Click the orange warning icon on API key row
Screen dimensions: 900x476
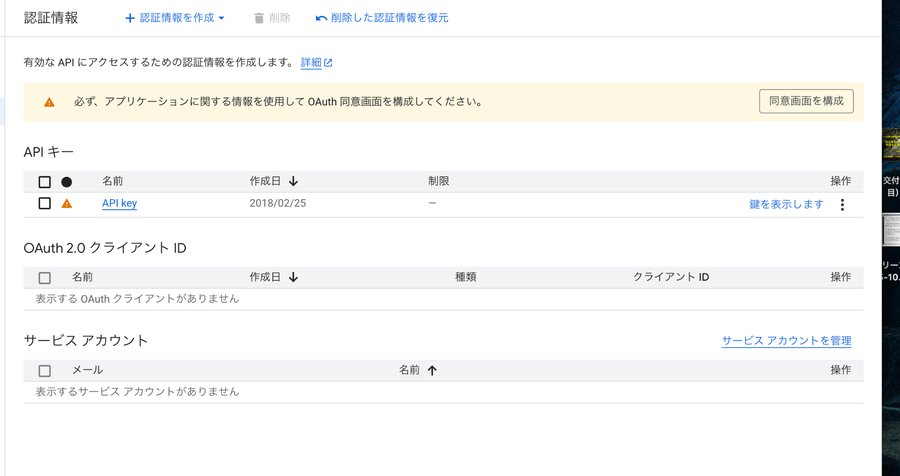pos(67,204)
